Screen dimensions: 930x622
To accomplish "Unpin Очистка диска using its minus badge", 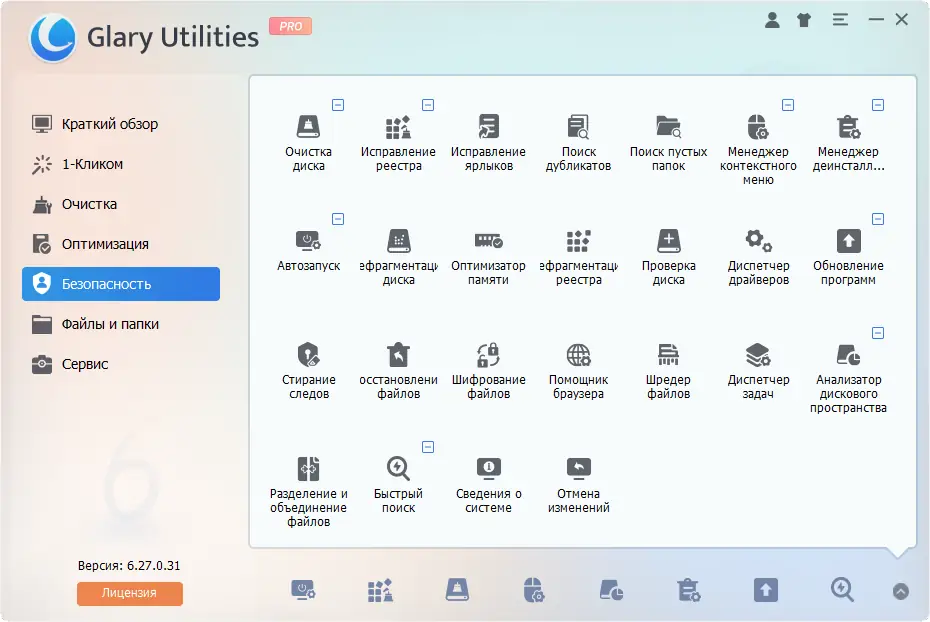I will (339, 104).
